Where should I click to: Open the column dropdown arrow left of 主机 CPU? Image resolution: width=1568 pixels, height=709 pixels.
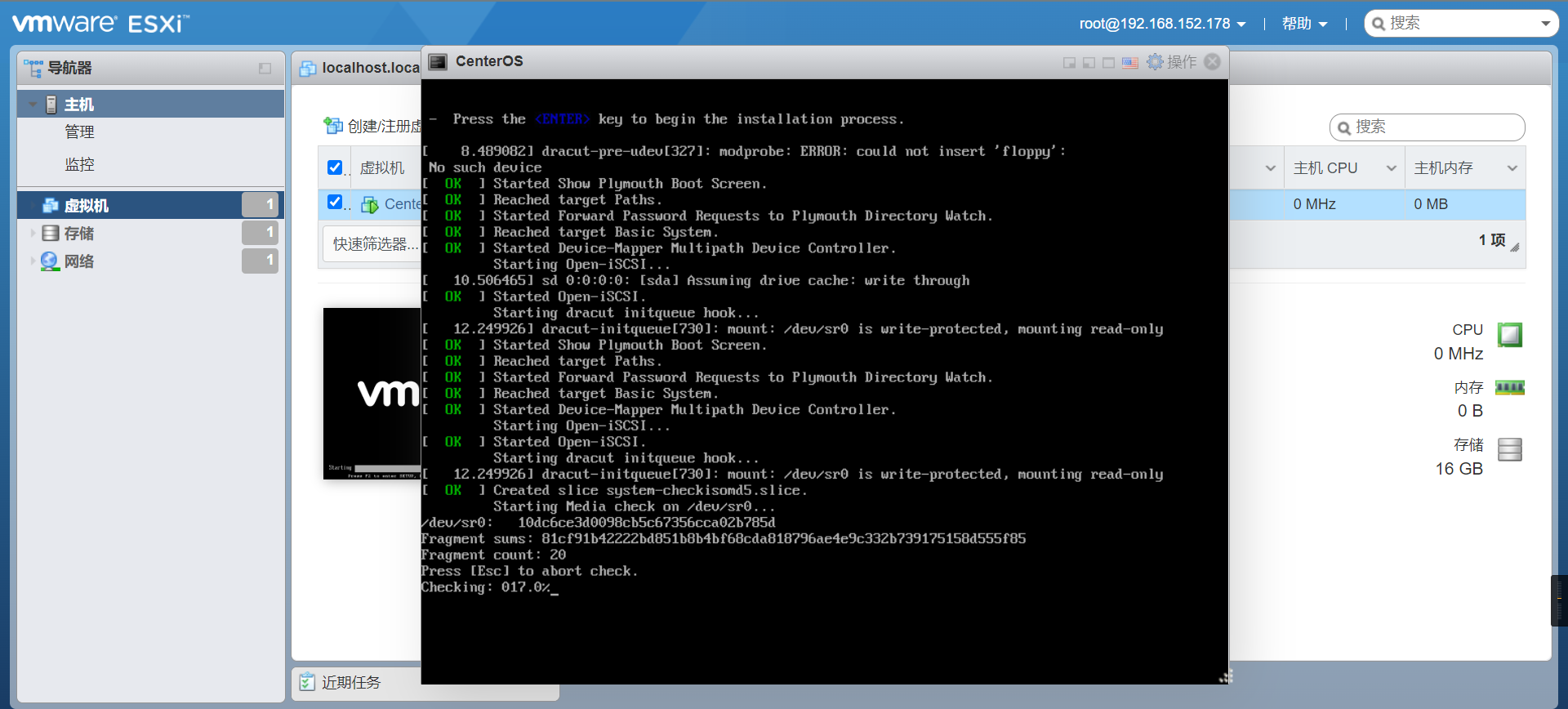click(x=1270, y=168)
